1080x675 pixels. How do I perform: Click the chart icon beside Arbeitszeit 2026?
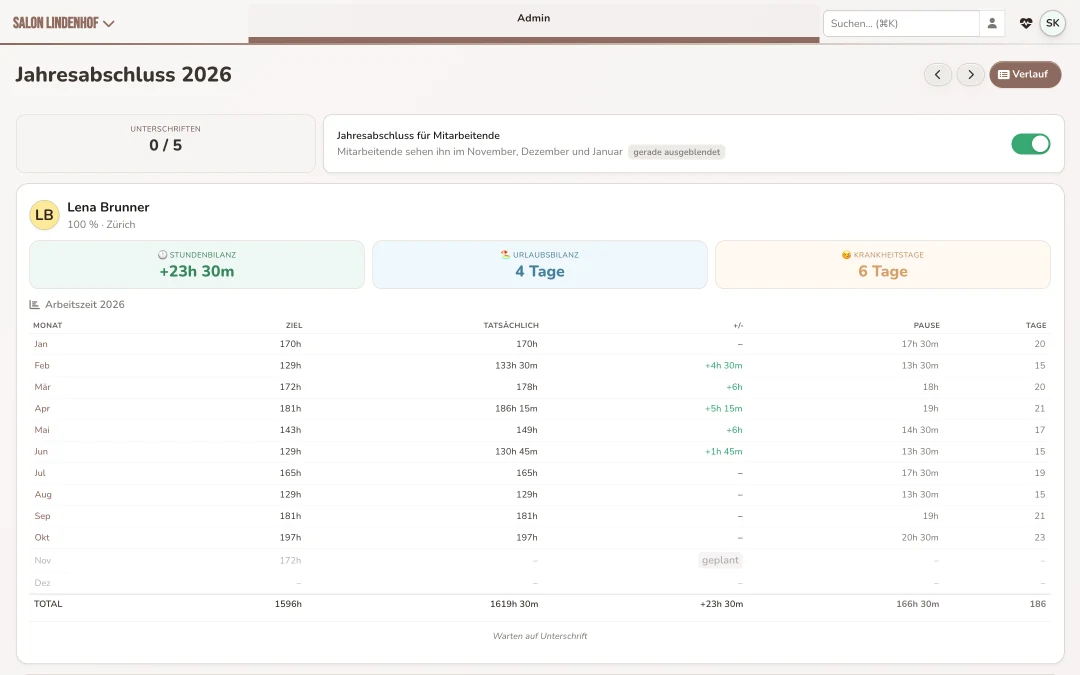[34, 304]
